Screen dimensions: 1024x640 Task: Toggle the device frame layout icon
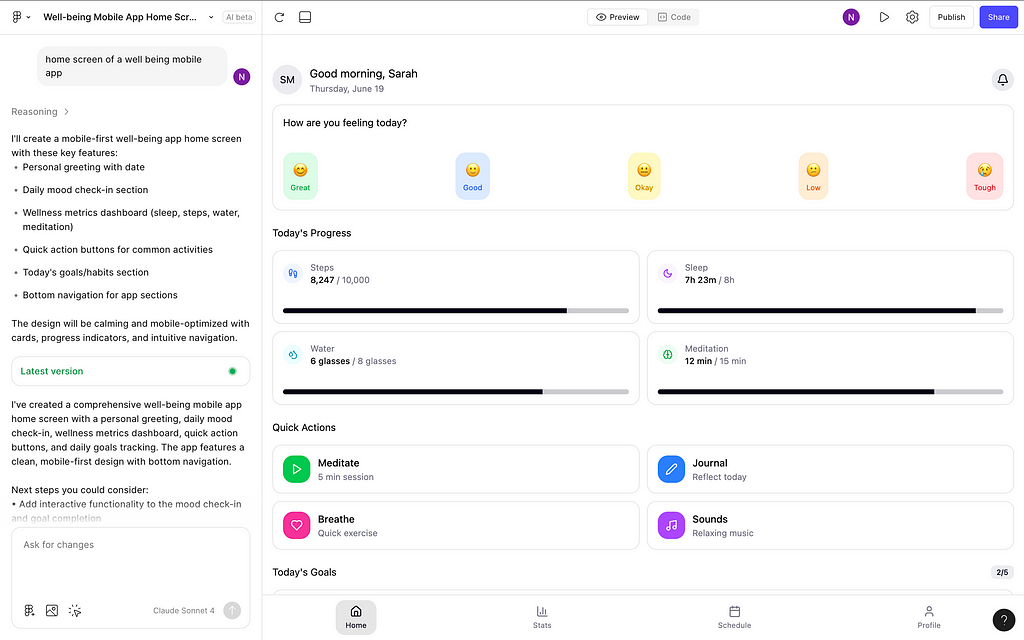tap(305, 18)
